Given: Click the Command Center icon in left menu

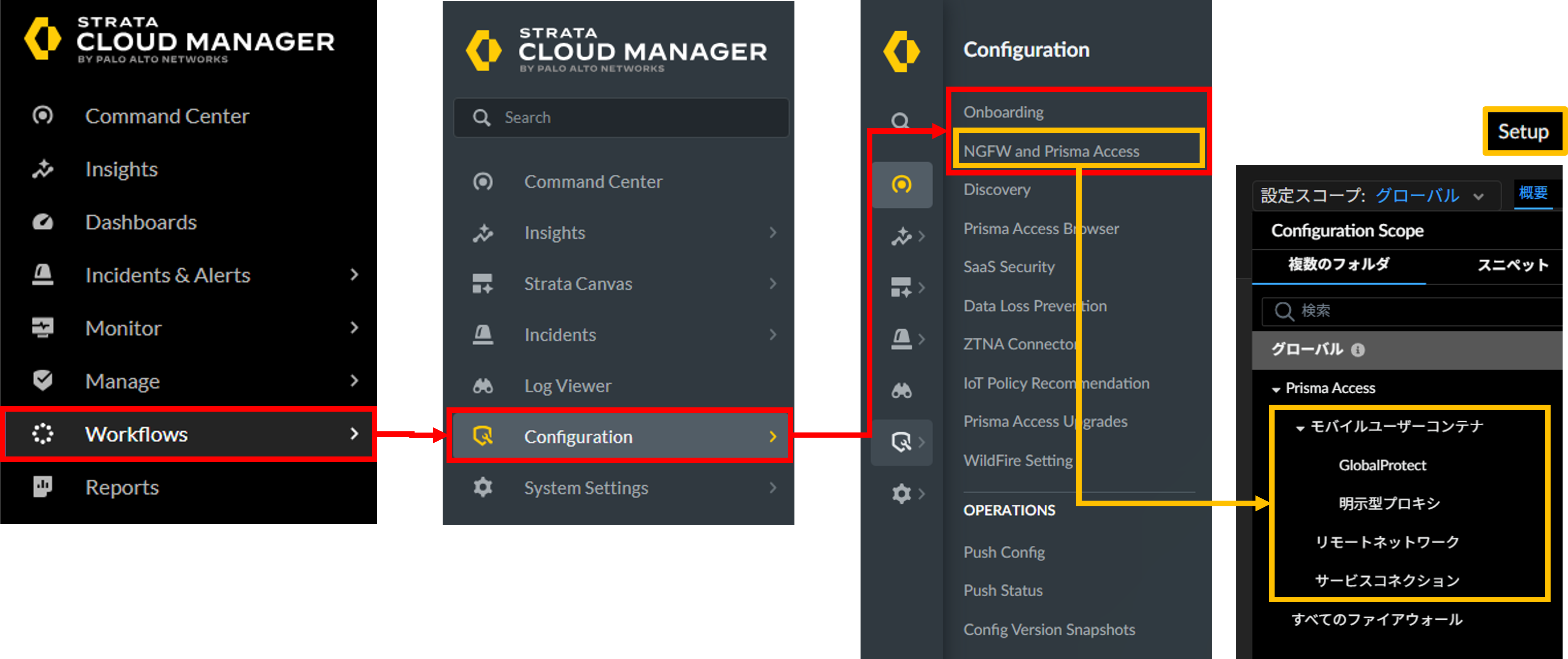Looking at the screenshot, I should coord(43,116).
